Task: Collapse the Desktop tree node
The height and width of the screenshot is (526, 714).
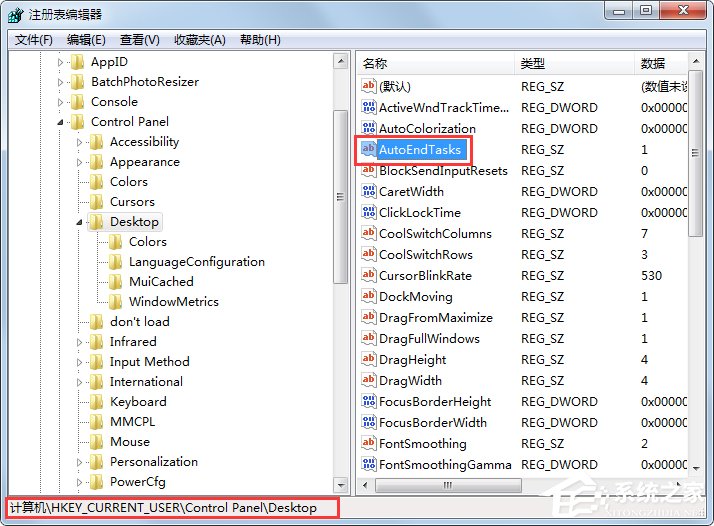Action: coord(79,222)
